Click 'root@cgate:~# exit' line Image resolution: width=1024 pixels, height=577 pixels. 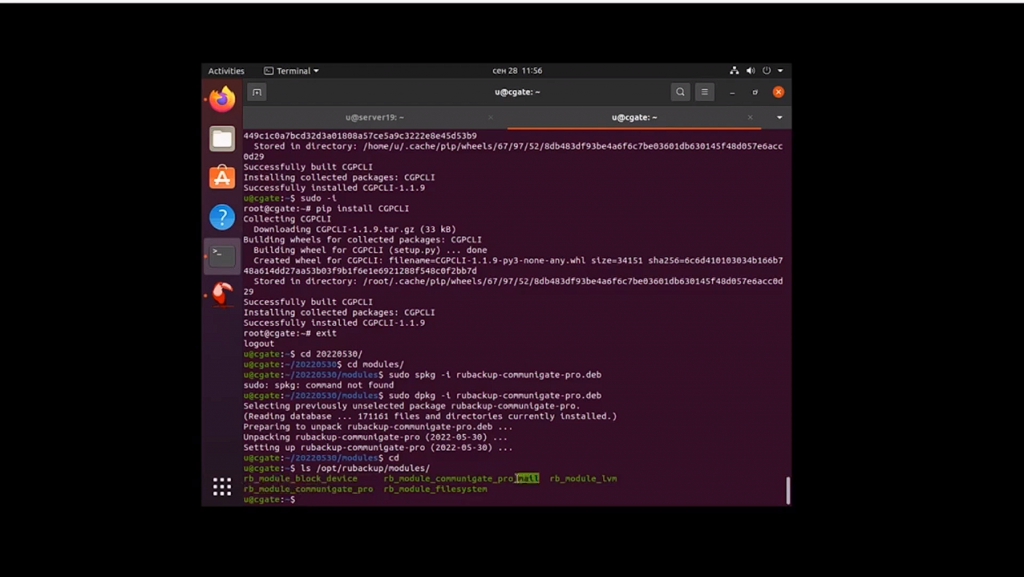[x=290, y=333]
